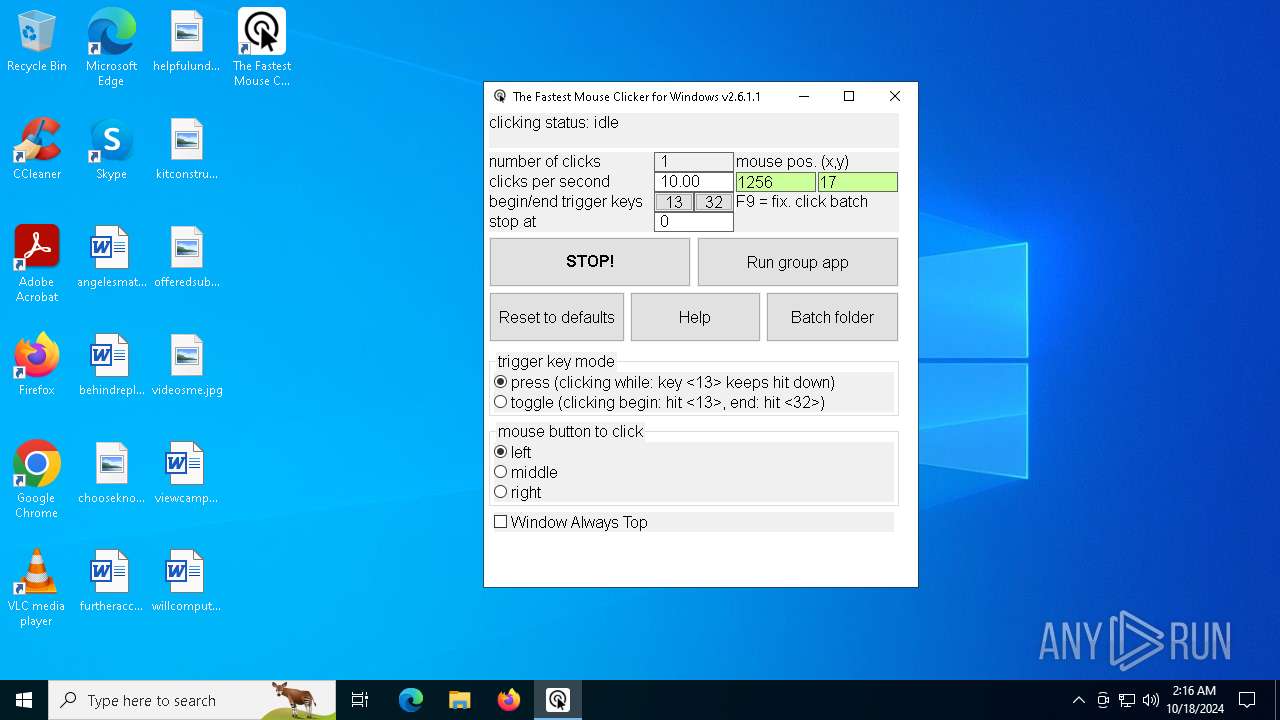Open Microsoft Edge desktop shortcut
This screenshot has height=720, width=1280.
coord(111,47)
